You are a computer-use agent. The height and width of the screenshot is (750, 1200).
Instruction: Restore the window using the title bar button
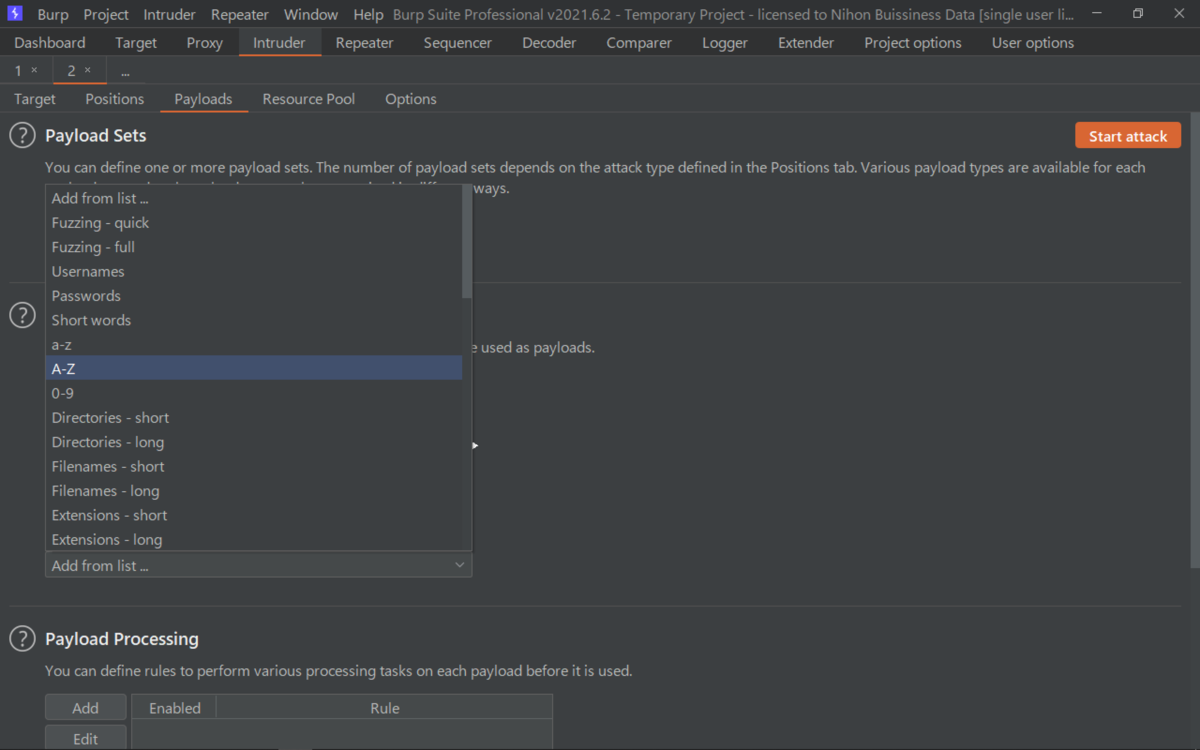1138,14
